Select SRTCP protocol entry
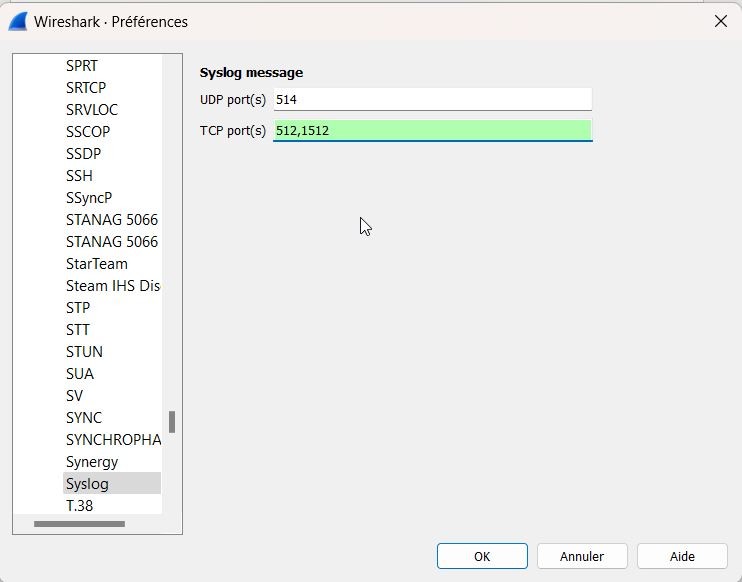Viewport: 742px width, 582px height. coord(86,88)
